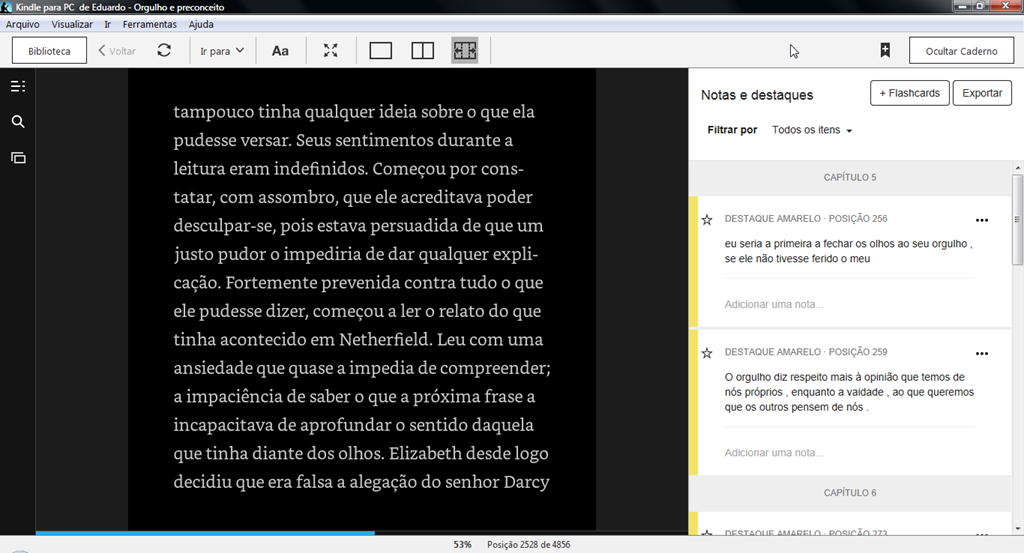Image resolution: width=1024 pixels, height=553 pixels.
Task: Star the highlight at Posição 259
Action: click(x=707, y=353)
